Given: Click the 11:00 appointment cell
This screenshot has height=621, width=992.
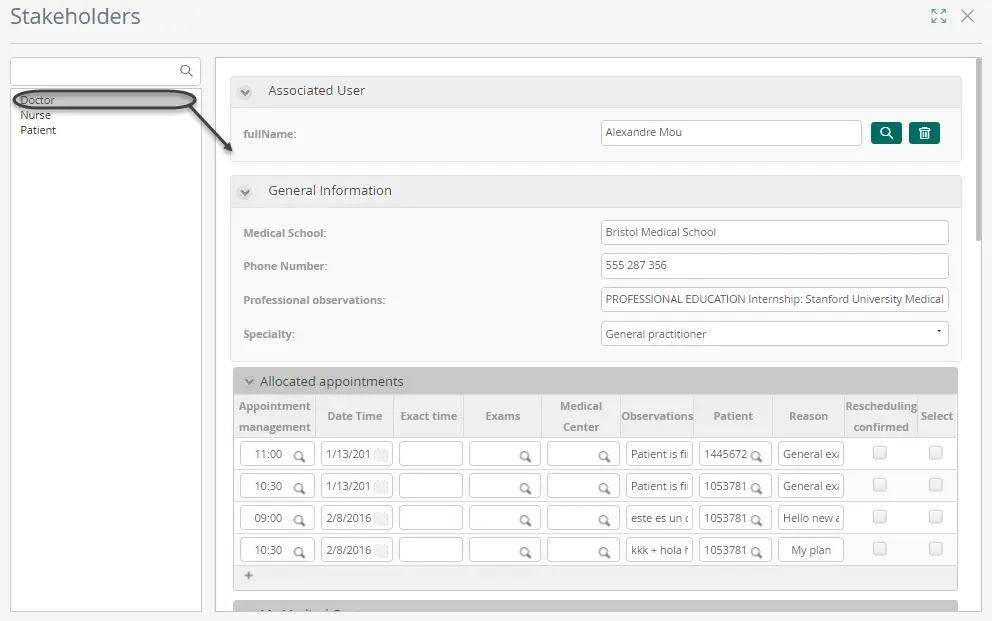Looking at the screenshot, I should point(277,454).
